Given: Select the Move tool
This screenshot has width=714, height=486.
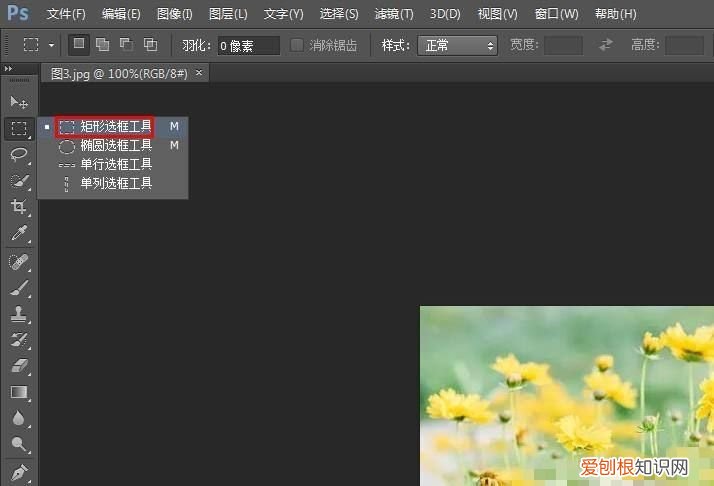Looking at the screenshot, I should point(19,102).
